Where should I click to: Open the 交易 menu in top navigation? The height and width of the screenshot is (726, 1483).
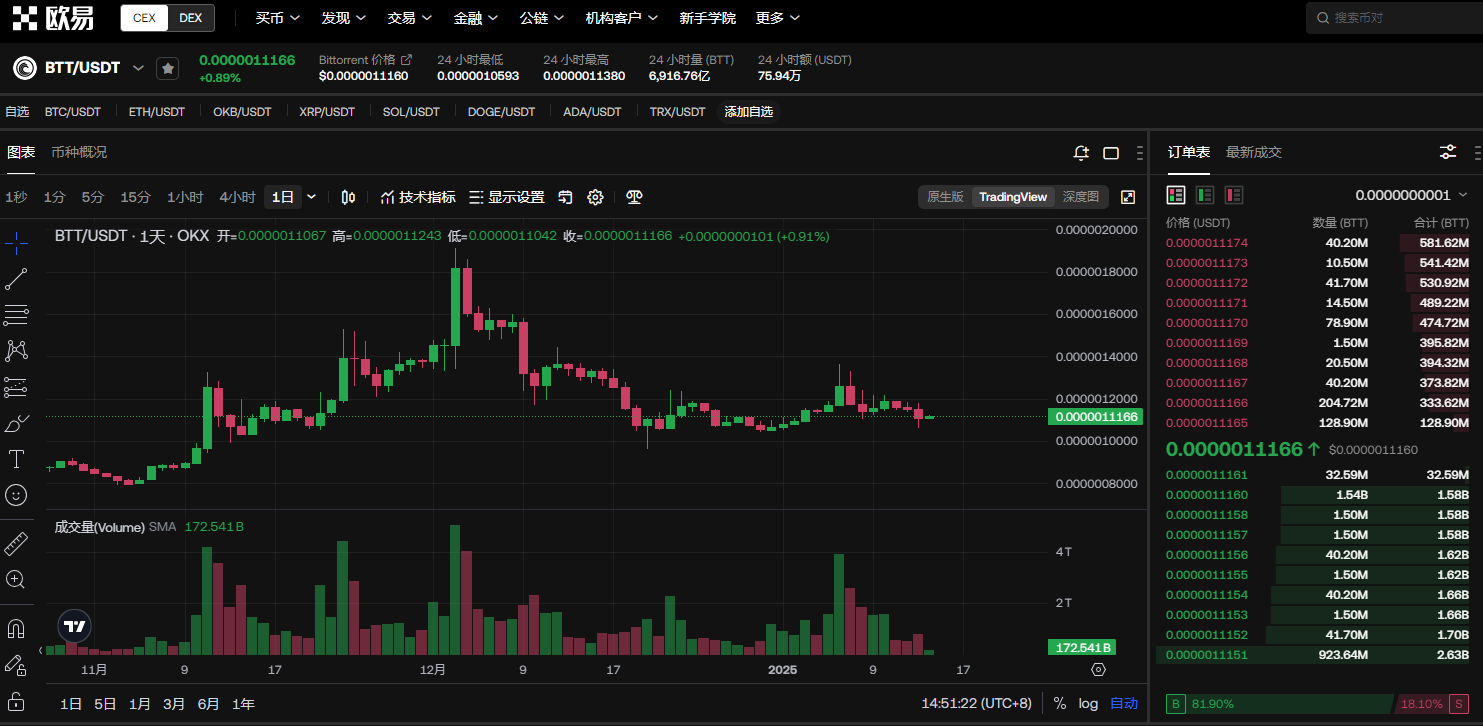410,18
